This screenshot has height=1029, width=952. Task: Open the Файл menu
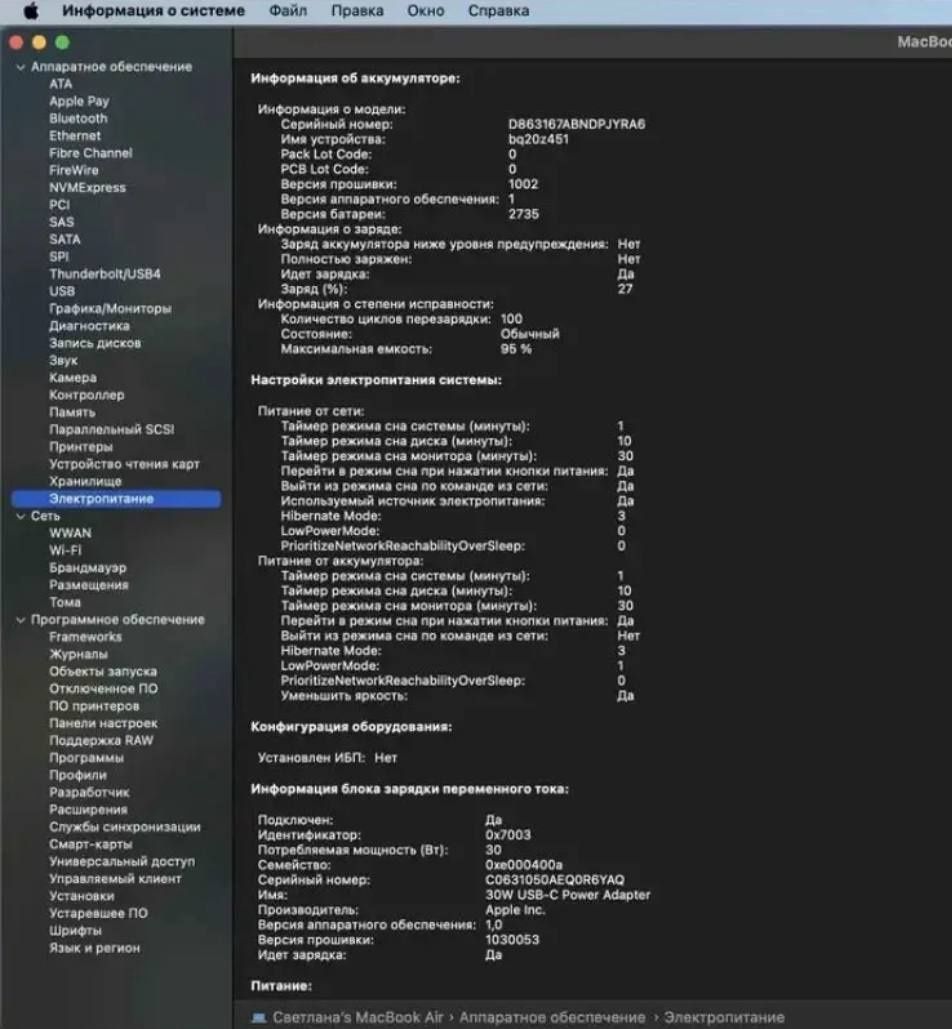[x=287, y=10]
